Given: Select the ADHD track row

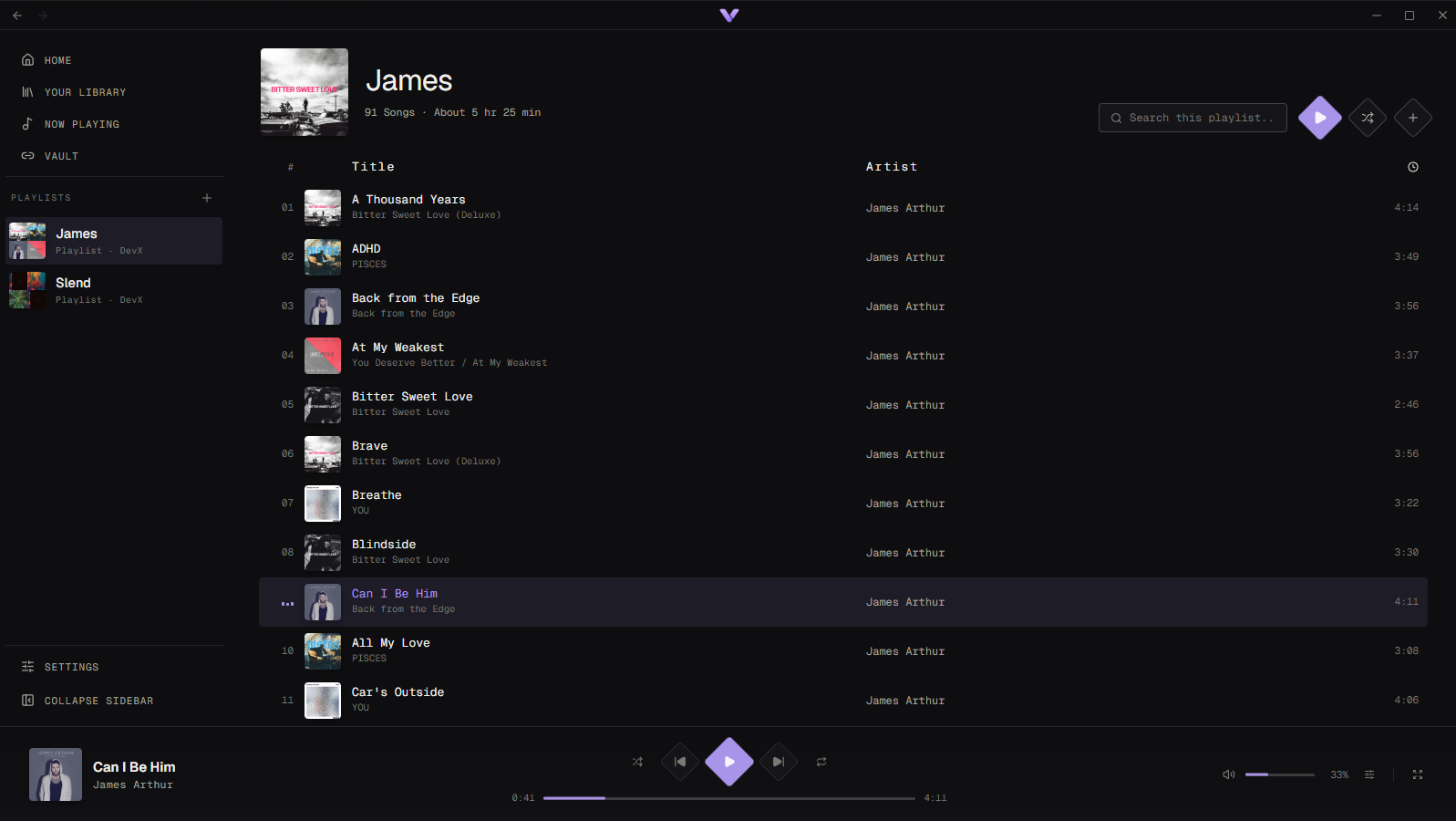Looking at the screenshot, I should (x=843, y=257).
